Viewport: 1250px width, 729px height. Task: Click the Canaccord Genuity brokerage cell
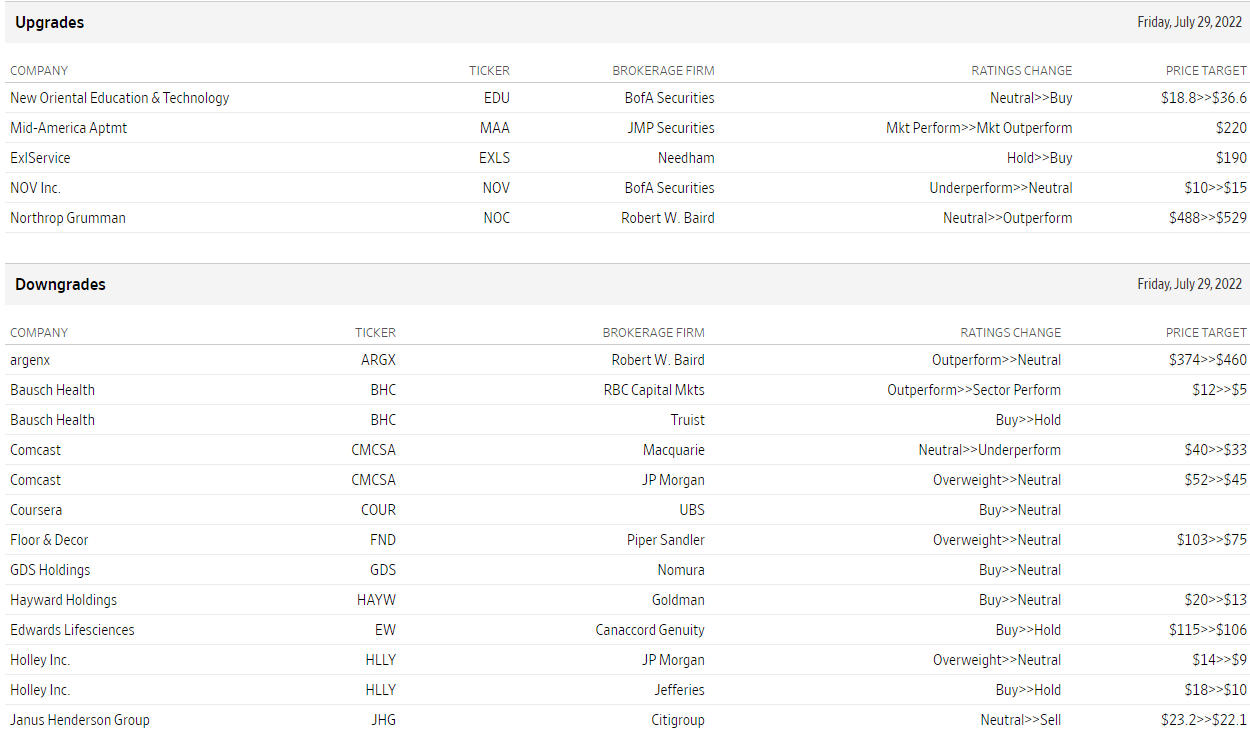point(650,630)
